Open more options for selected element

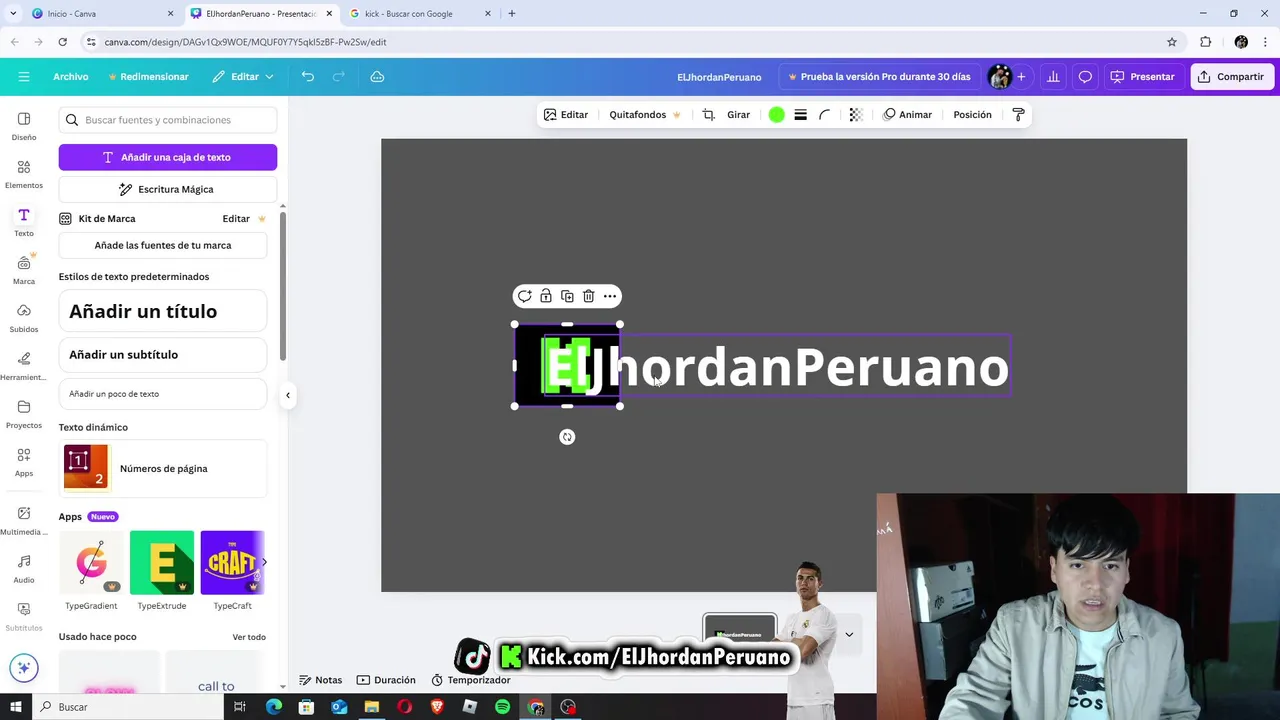pyautogui.click(x=610, y=296)
